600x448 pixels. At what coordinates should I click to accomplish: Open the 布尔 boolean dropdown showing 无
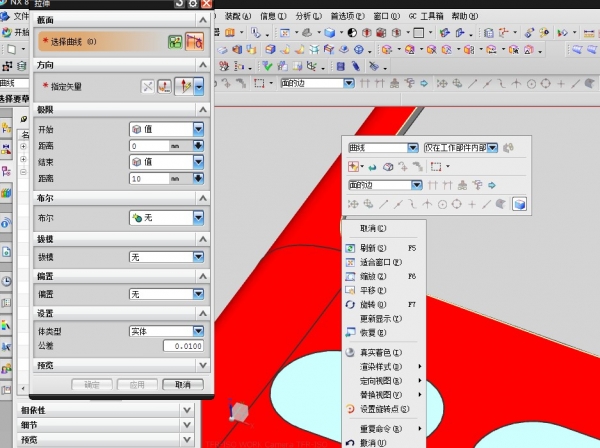coord(166,218)
